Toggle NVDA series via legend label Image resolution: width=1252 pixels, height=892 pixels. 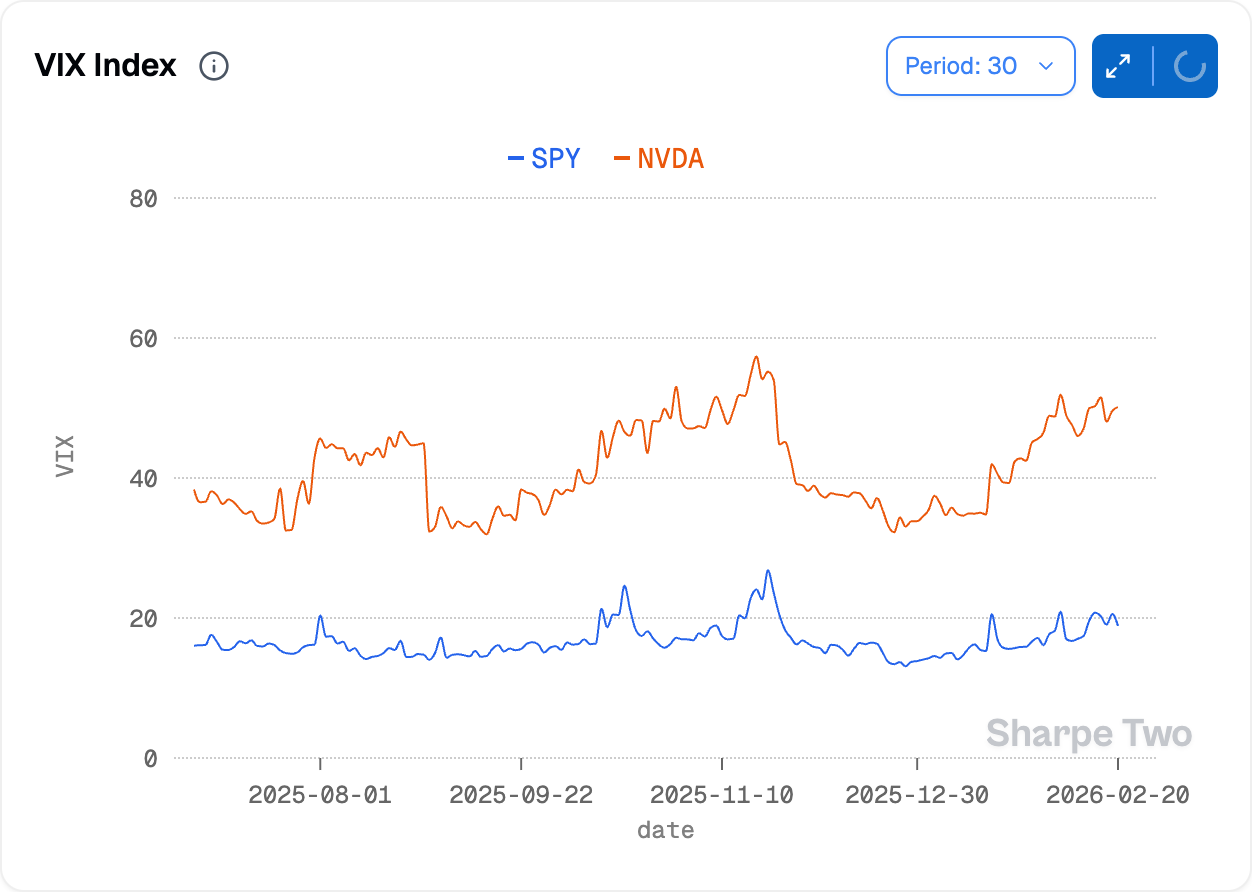(x=670, y=158)
